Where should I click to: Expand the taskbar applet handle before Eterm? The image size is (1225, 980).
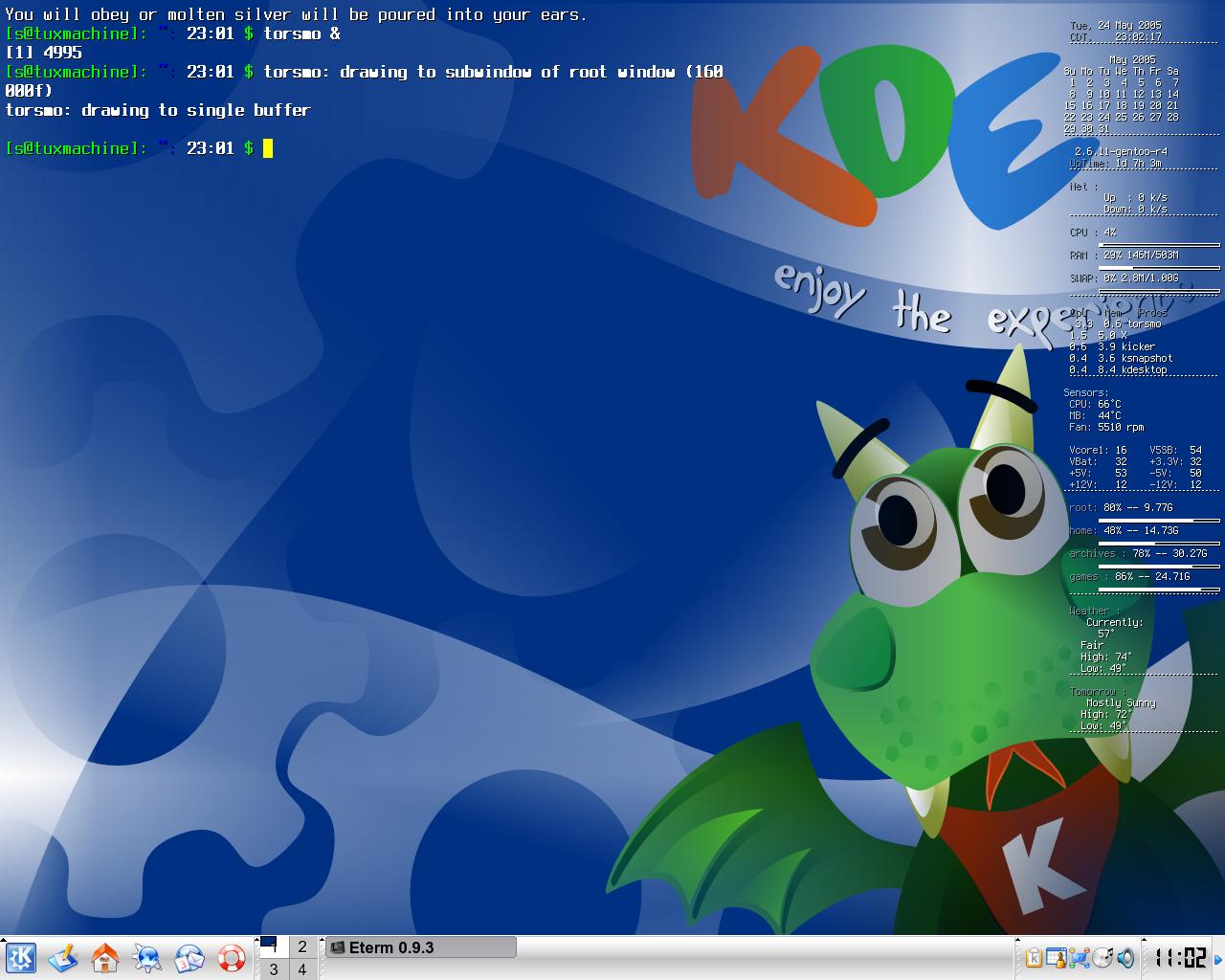point(322,942)
